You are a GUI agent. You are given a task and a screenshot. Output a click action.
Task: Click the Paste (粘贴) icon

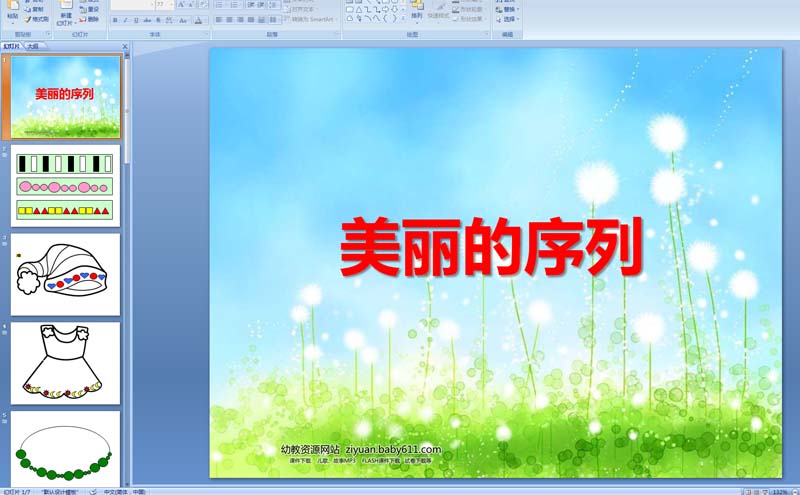point(12,12)
